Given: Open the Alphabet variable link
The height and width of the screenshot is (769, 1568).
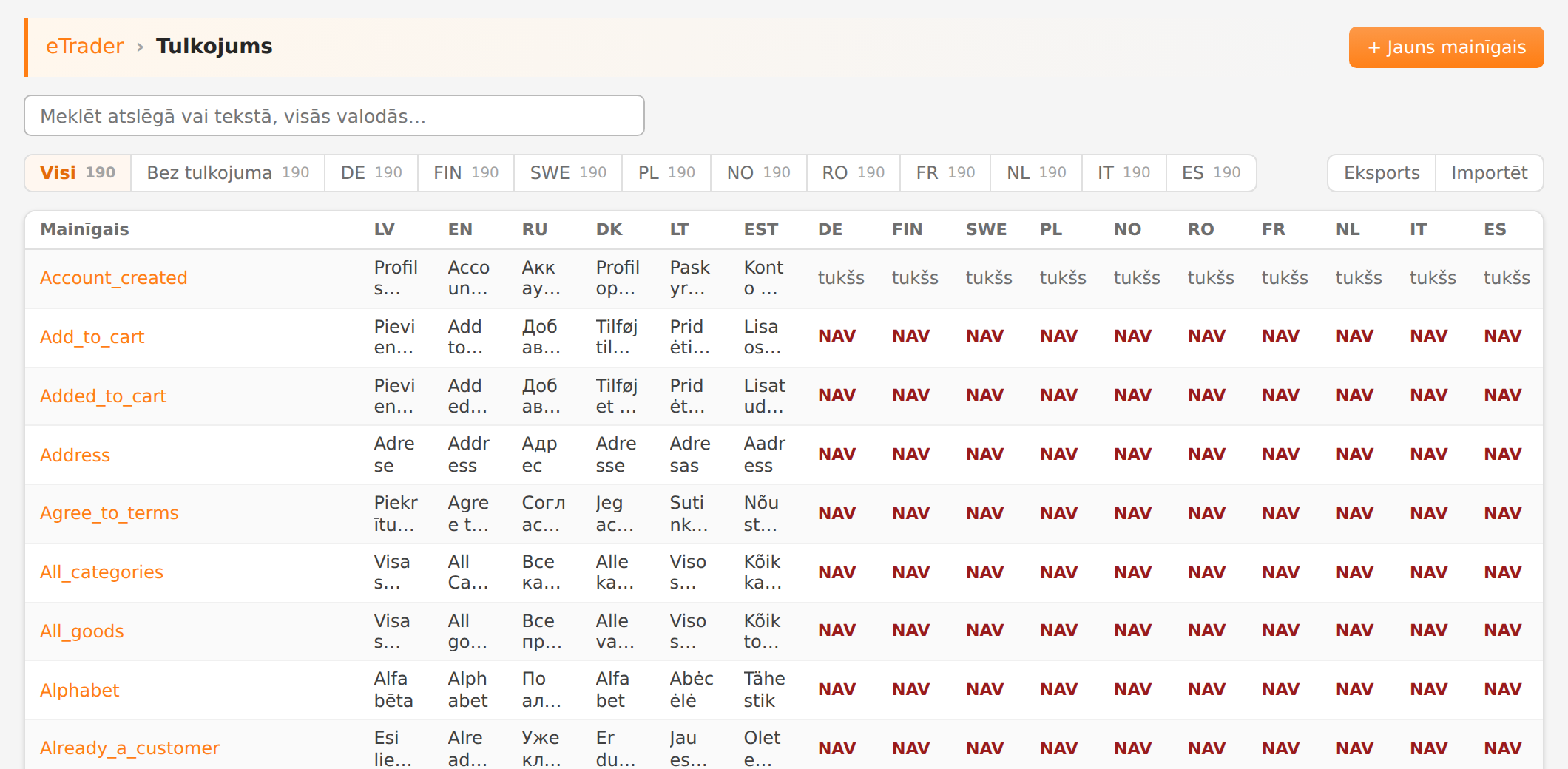Looking at the screenshot, I should (x=80, y=691).
